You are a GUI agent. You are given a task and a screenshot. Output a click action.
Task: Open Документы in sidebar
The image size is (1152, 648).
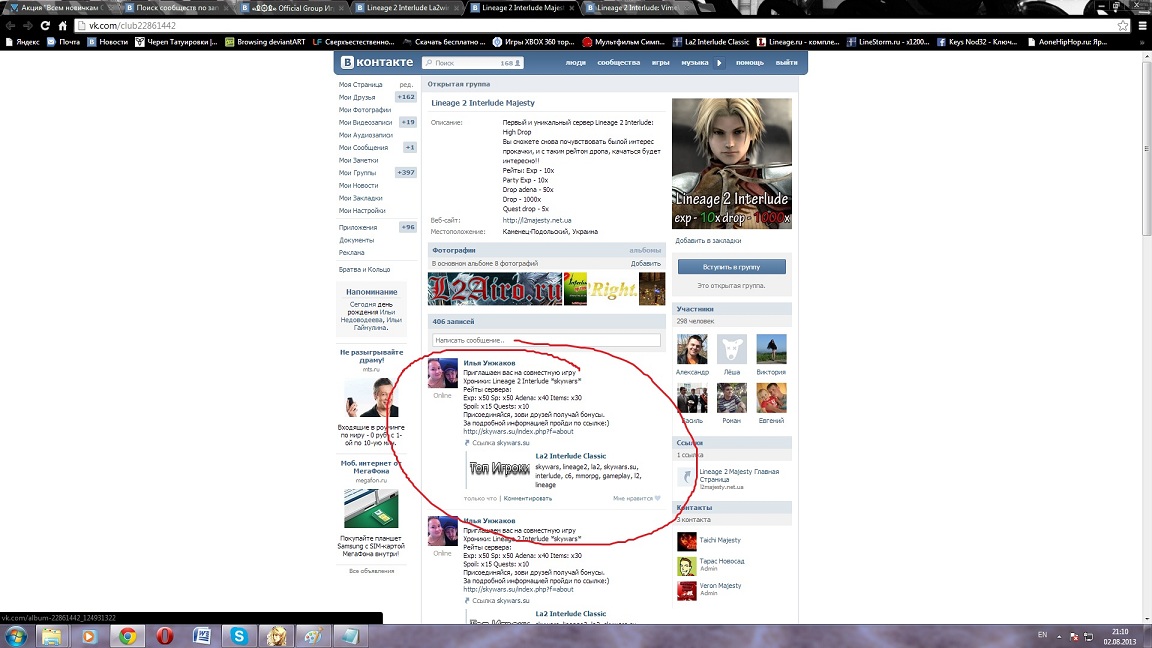point(356,240)
